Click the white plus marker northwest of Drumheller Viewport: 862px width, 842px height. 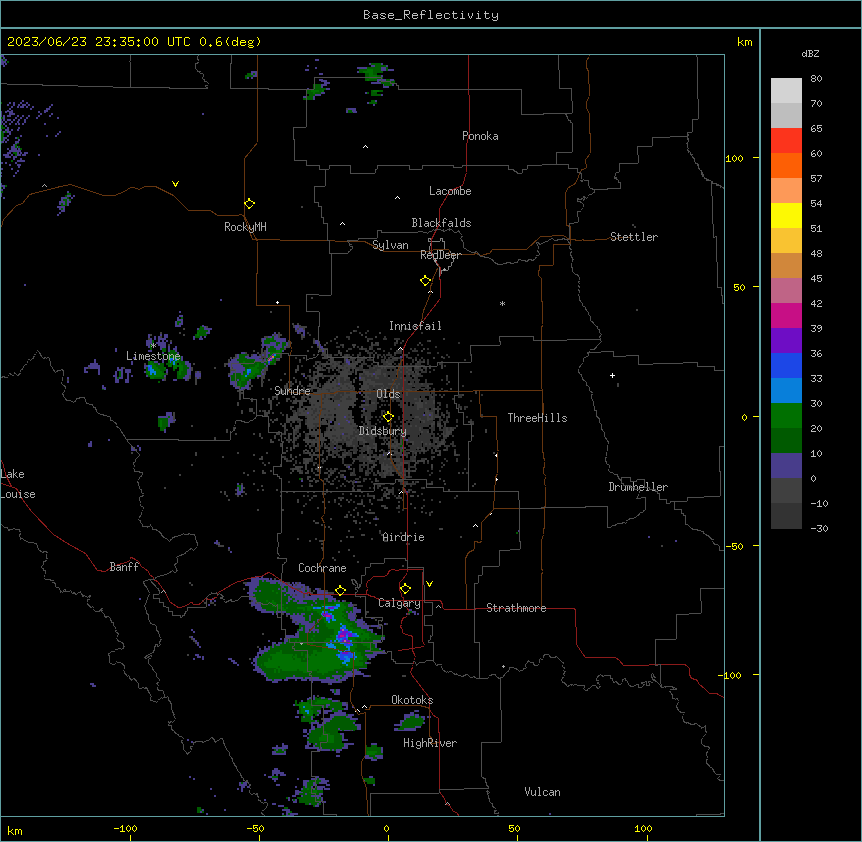pyautogui.click(x=612, y=375)
